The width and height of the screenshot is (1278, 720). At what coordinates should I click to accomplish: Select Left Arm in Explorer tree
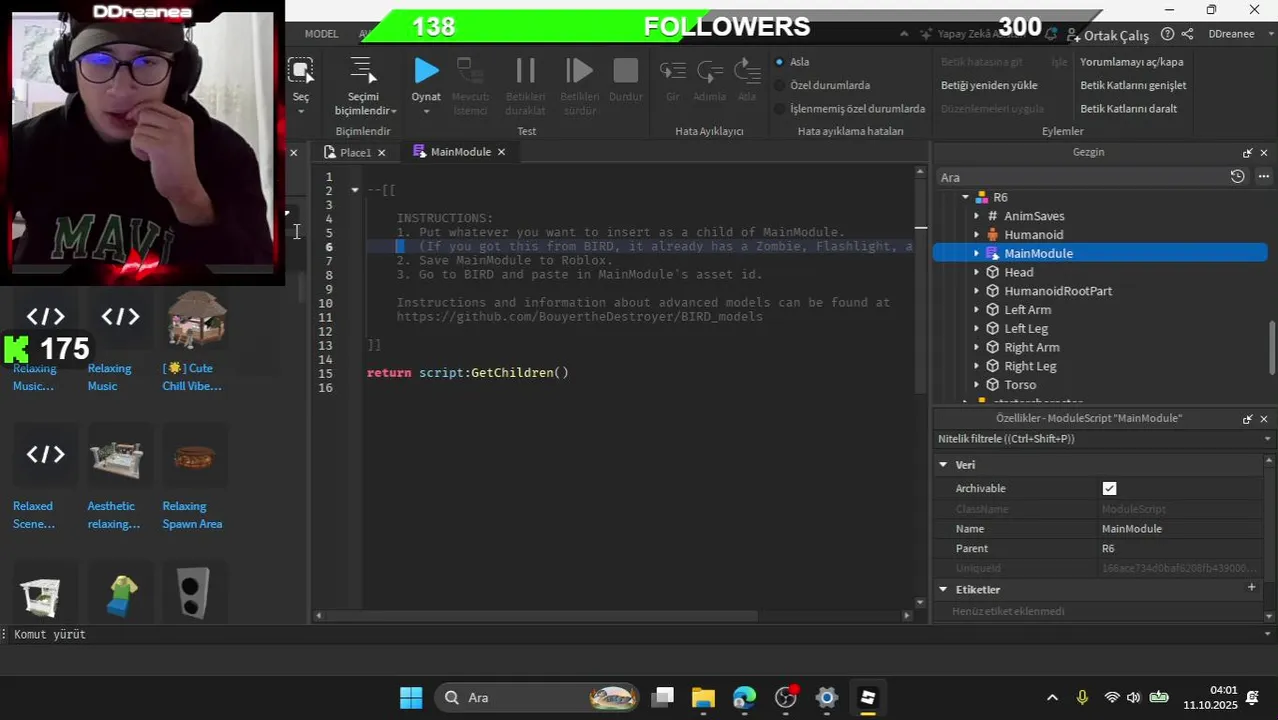pyautogui.click(x=1026, y=310)
